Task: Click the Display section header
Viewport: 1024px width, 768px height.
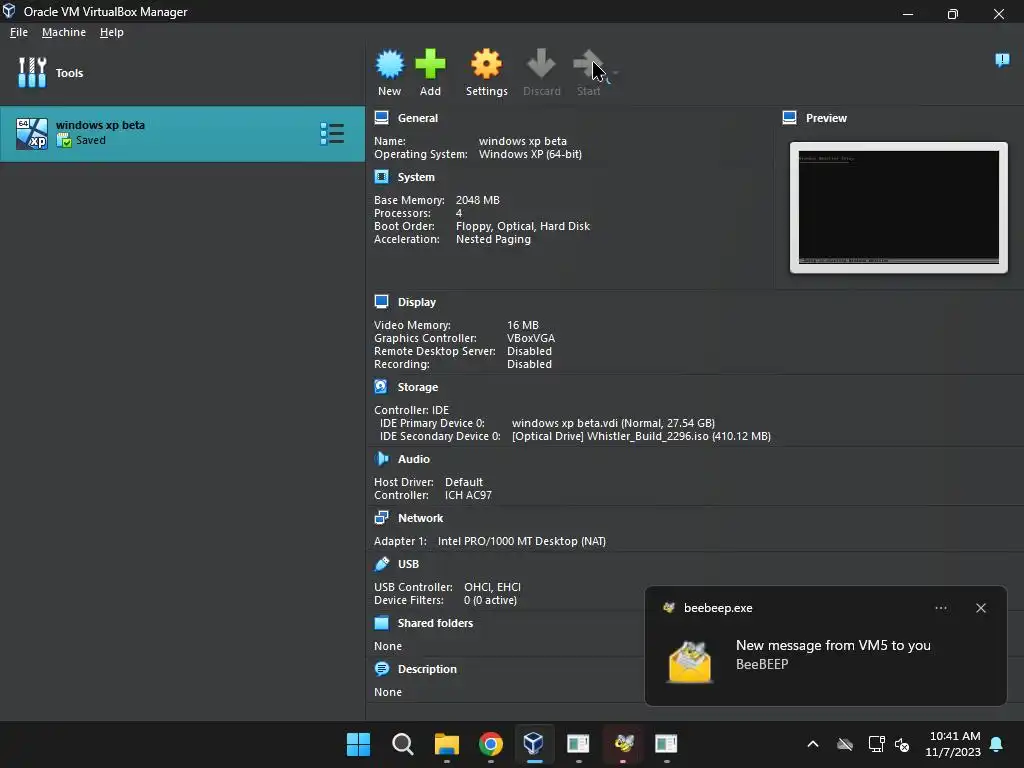Action: [x=417, y=302]
